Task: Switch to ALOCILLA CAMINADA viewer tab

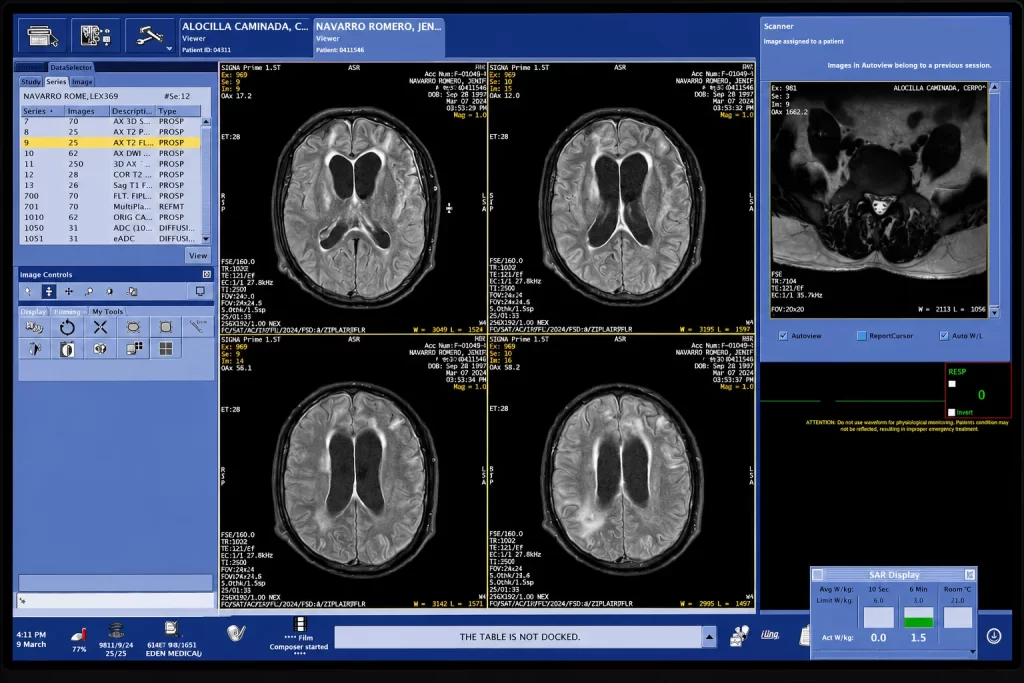Action: [245, 37]
